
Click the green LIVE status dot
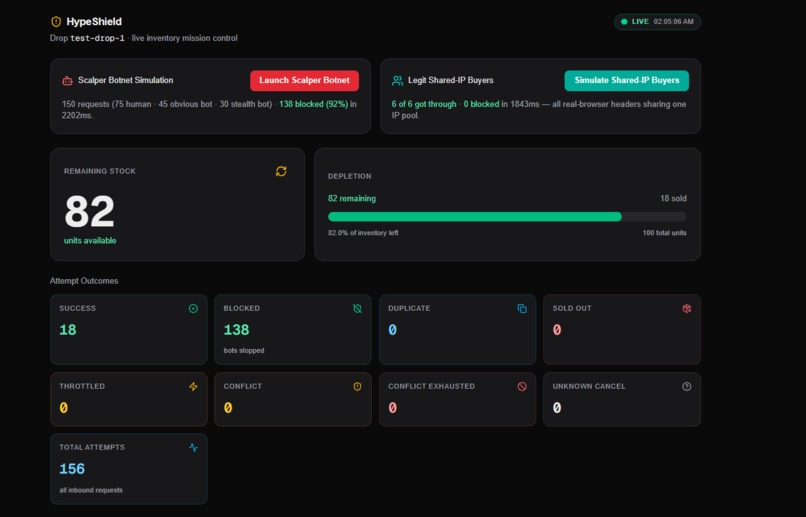[624, 22]
